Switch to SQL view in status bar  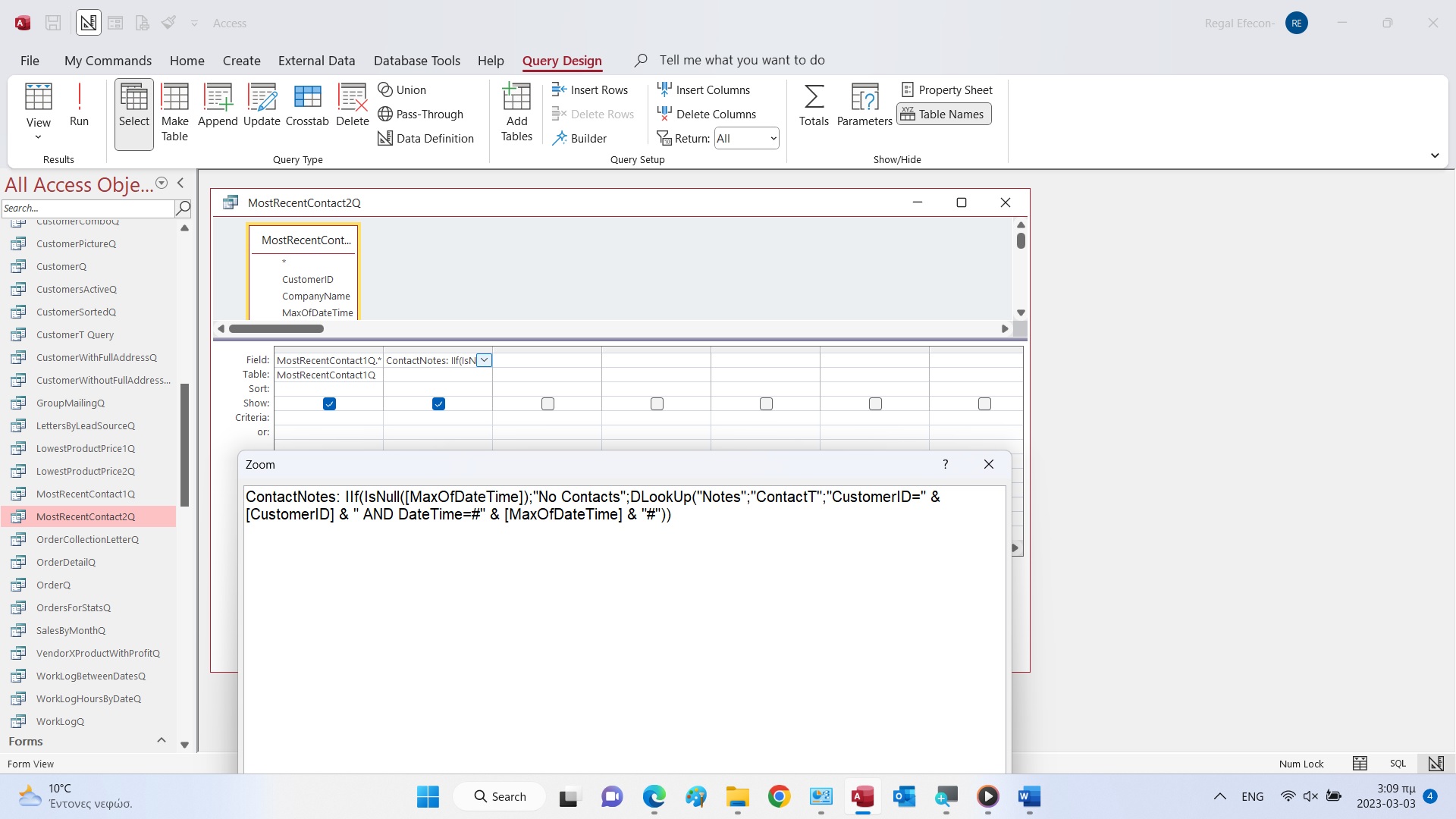point(1398,764)
